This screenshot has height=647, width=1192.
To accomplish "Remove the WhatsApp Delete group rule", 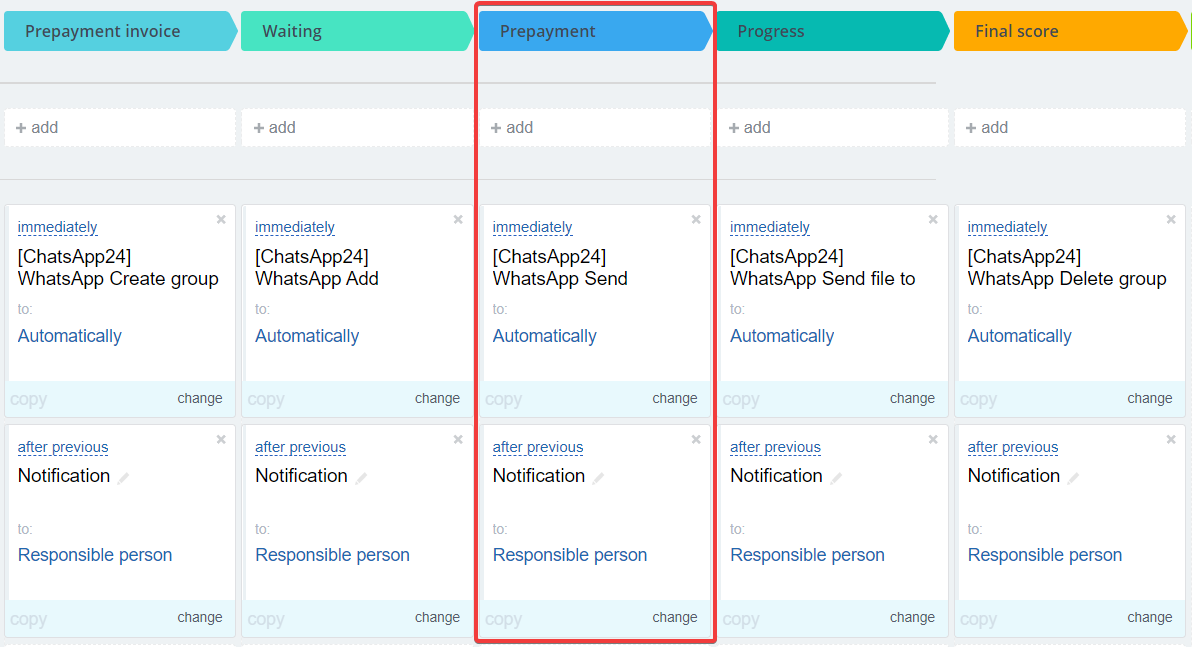I will [1171, 220].
